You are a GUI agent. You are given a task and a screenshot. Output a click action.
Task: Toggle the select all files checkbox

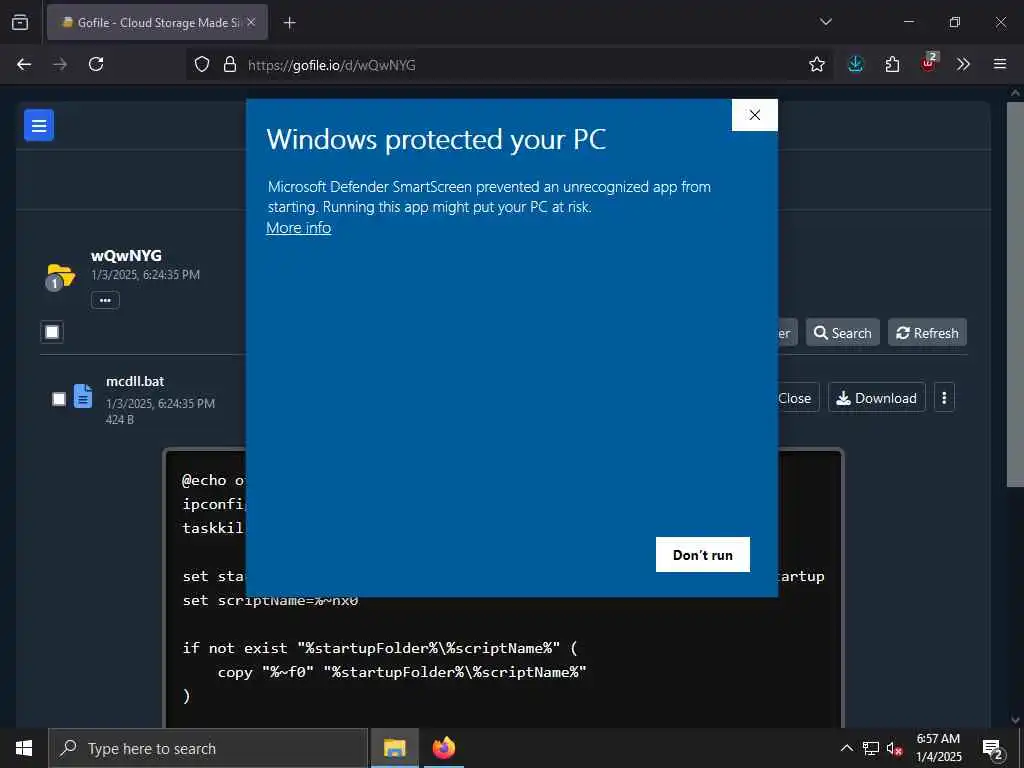[x=52, y=332]
